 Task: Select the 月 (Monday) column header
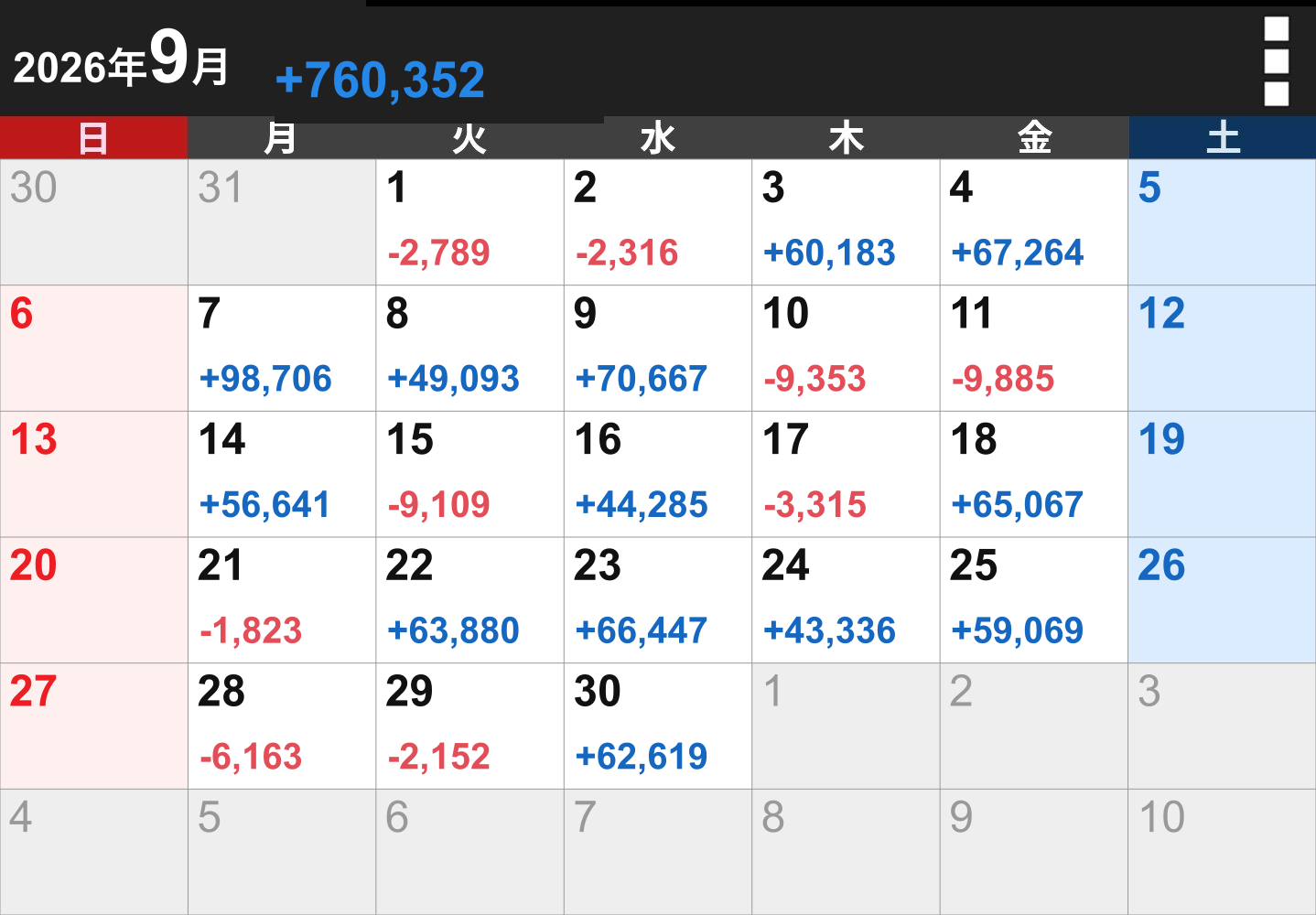point(282,138)
